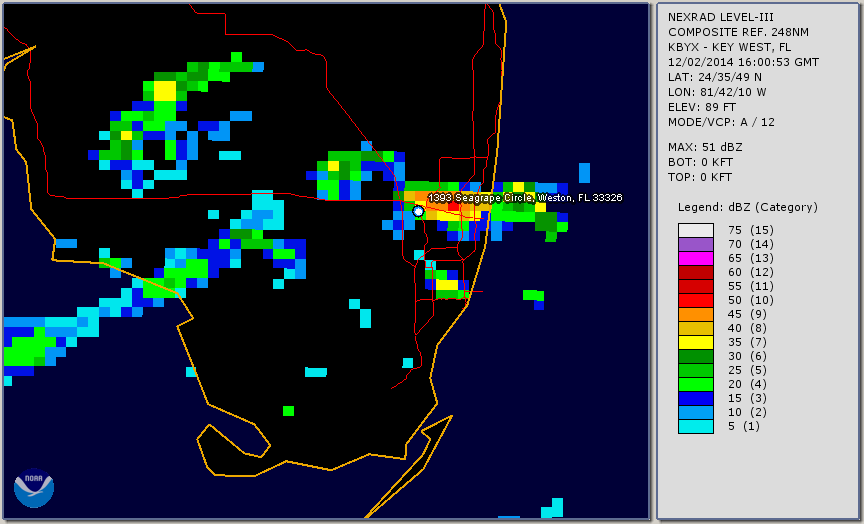The image size is (864, 524).
Task: Select the KBYX - KEY WEST, FL text
Action: 730,47
